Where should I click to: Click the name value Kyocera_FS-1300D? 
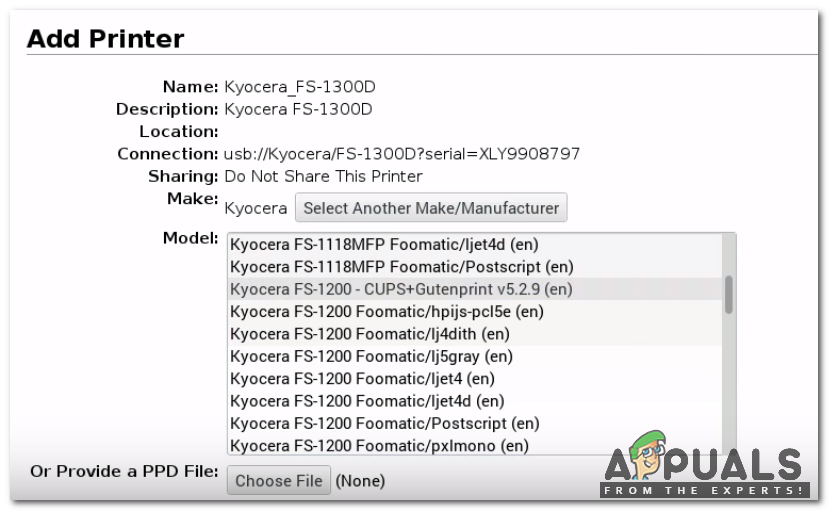(x=300, y=87)
